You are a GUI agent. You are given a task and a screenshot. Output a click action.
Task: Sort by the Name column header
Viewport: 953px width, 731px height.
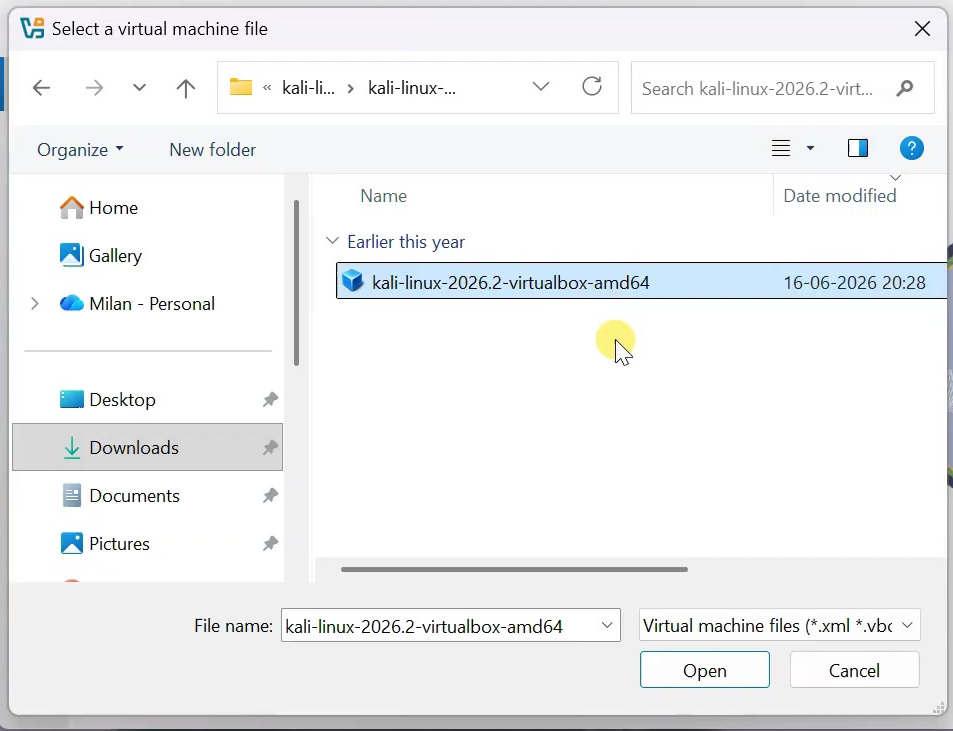click(x=383, y=196)
